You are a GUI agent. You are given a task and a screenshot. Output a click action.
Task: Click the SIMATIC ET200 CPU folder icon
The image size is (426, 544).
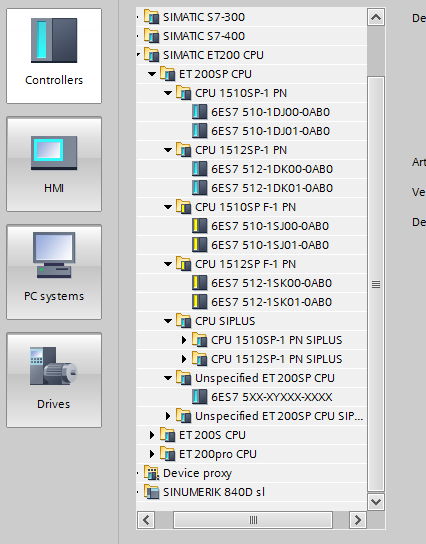click(x=152, y=55)
